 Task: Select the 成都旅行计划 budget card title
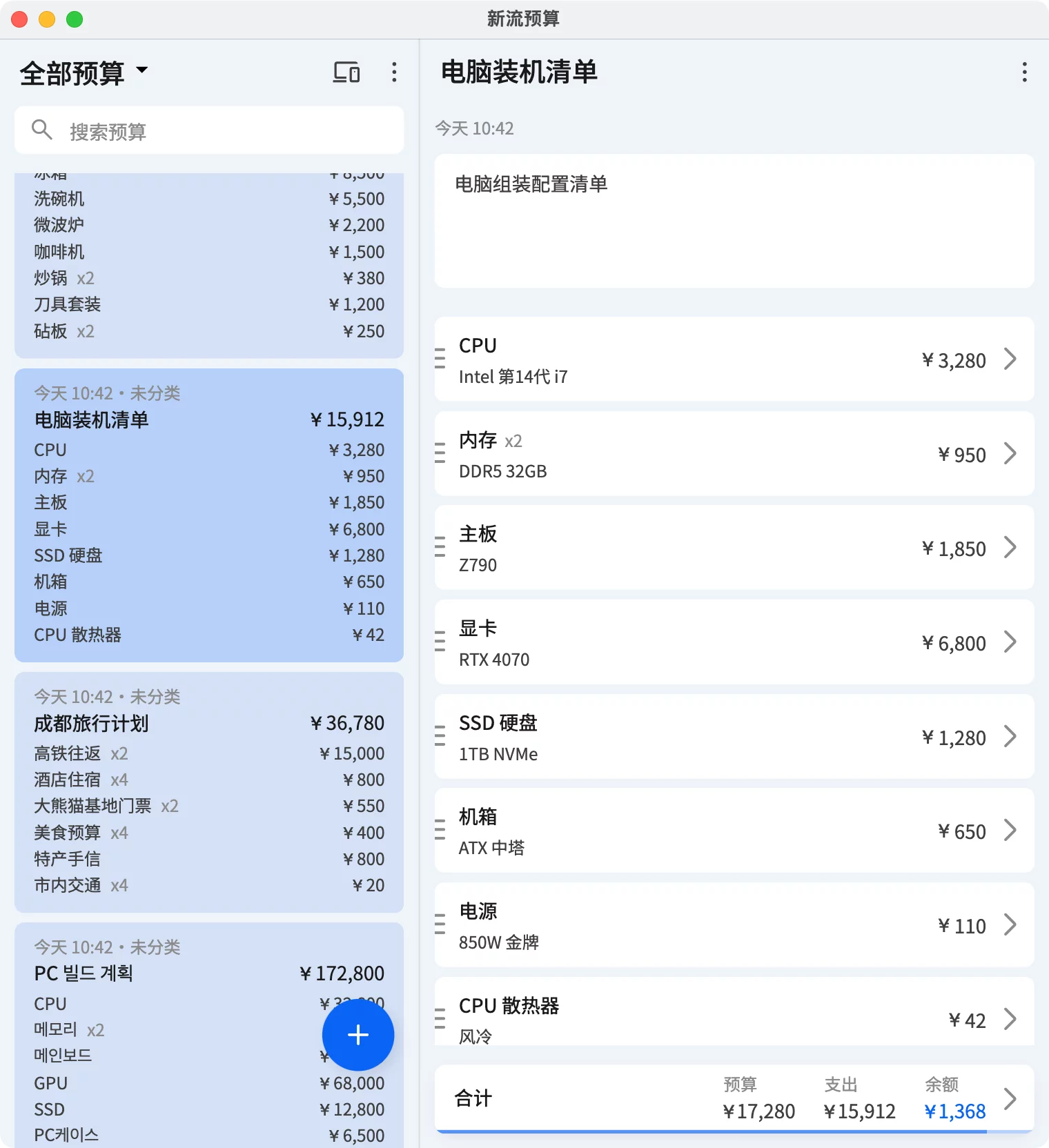tap(91, 724)
